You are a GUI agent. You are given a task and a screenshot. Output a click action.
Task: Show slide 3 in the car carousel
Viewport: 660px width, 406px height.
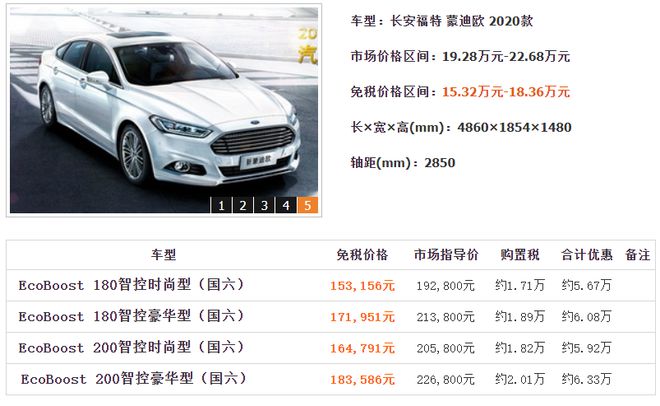coord(264,205)
